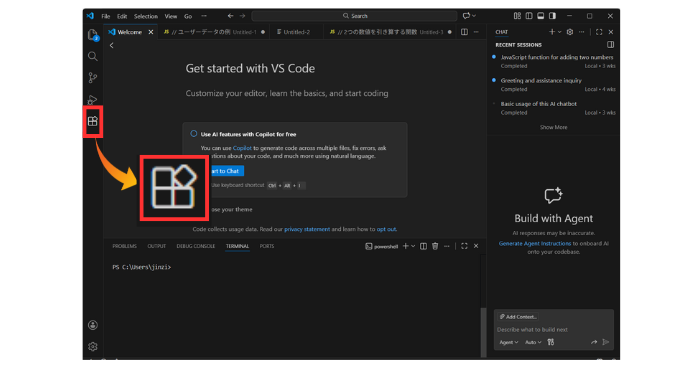Go back arrow on Welcome page
Image resolution: width=698 pixels, height=365 pixels.
pos(112,45)
